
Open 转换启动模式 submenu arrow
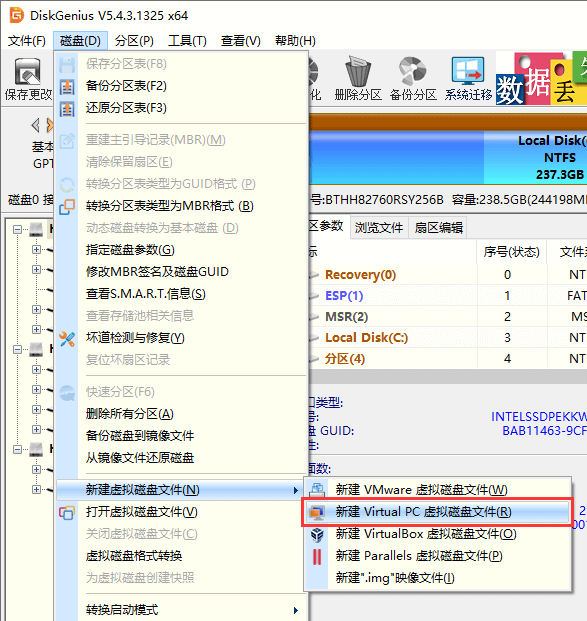coord(295,610)
